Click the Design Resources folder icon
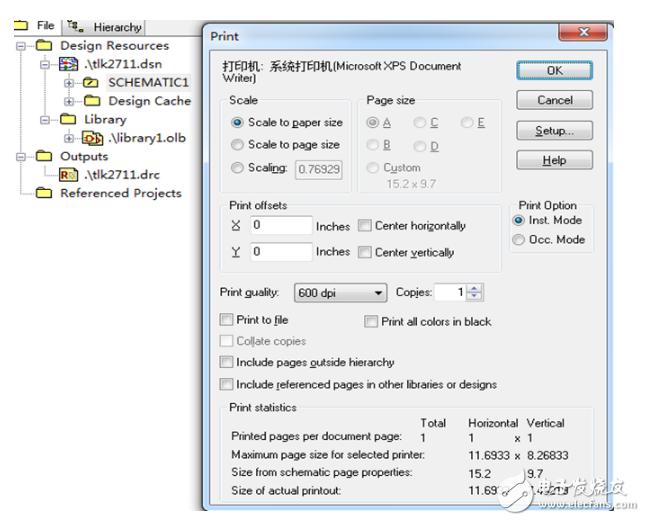The image size is (645, 521). coord(44,46)
